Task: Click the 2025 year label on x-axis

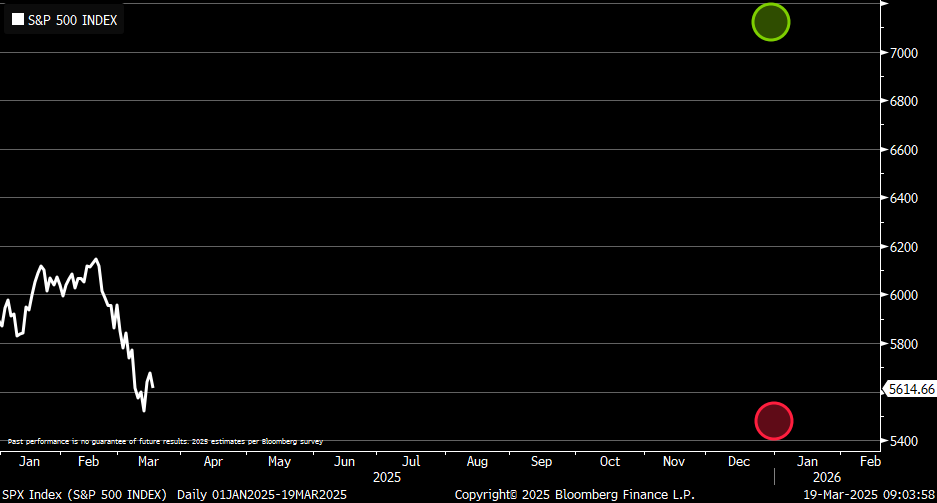Action: [386, 478]
